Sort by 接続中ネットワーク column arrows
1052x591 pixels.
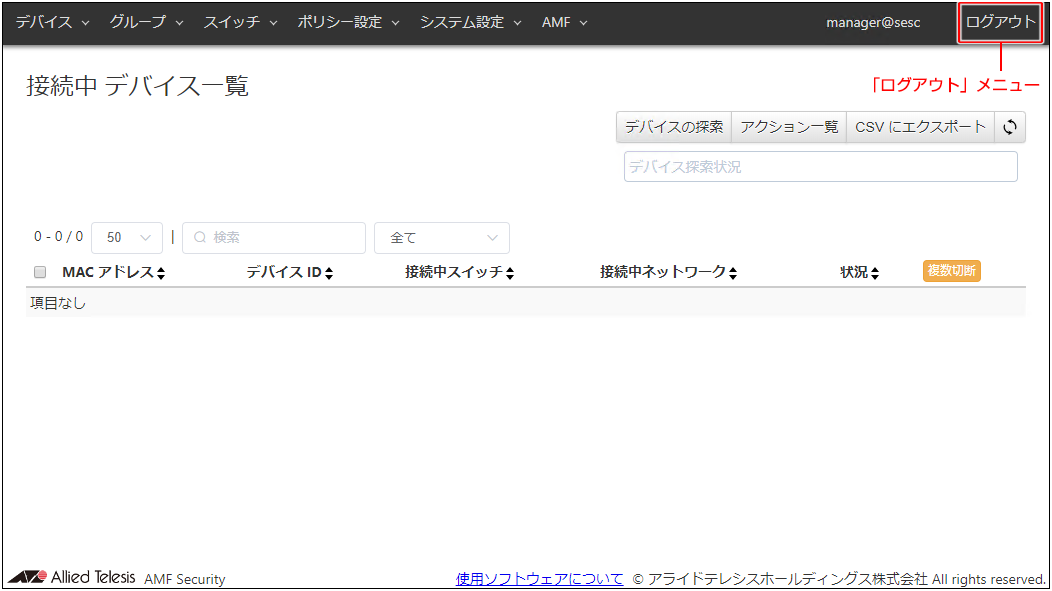732,273
